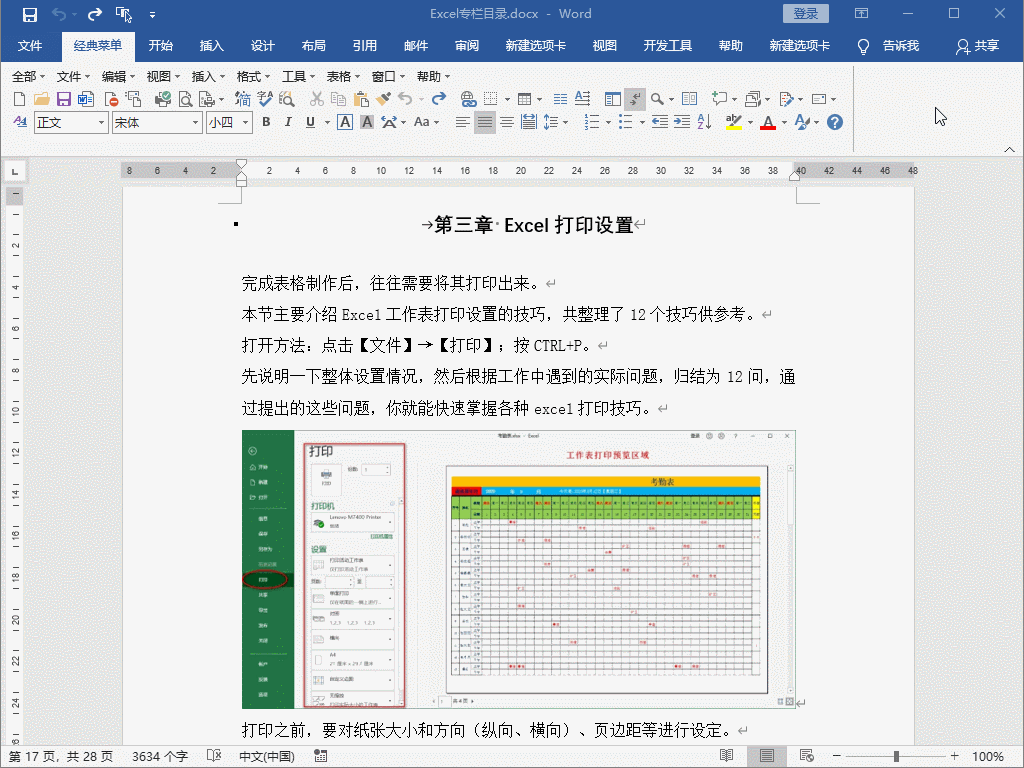The height and width of the screenshot is (768, 1024).
Task: Click the Copy icon
Action: tap(338, 99)
